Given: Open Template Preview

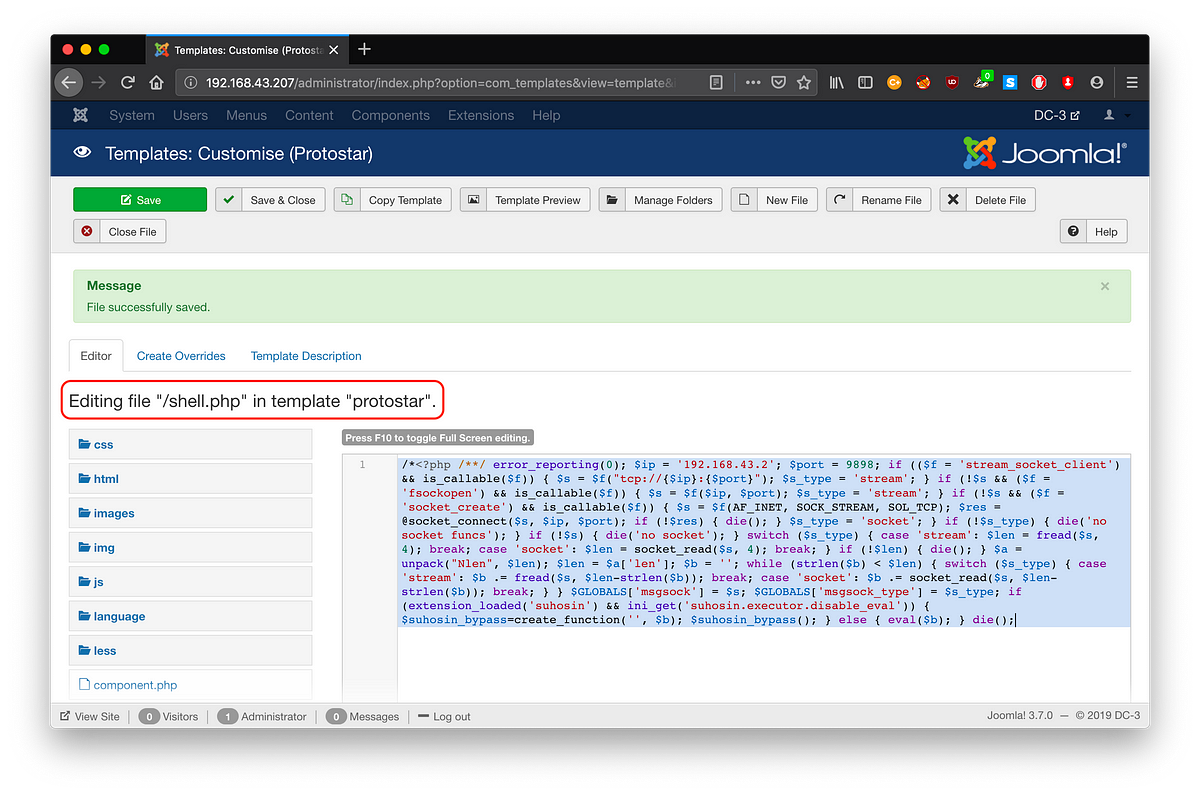Looking at the screenshot, I should [x=525, y=200].
